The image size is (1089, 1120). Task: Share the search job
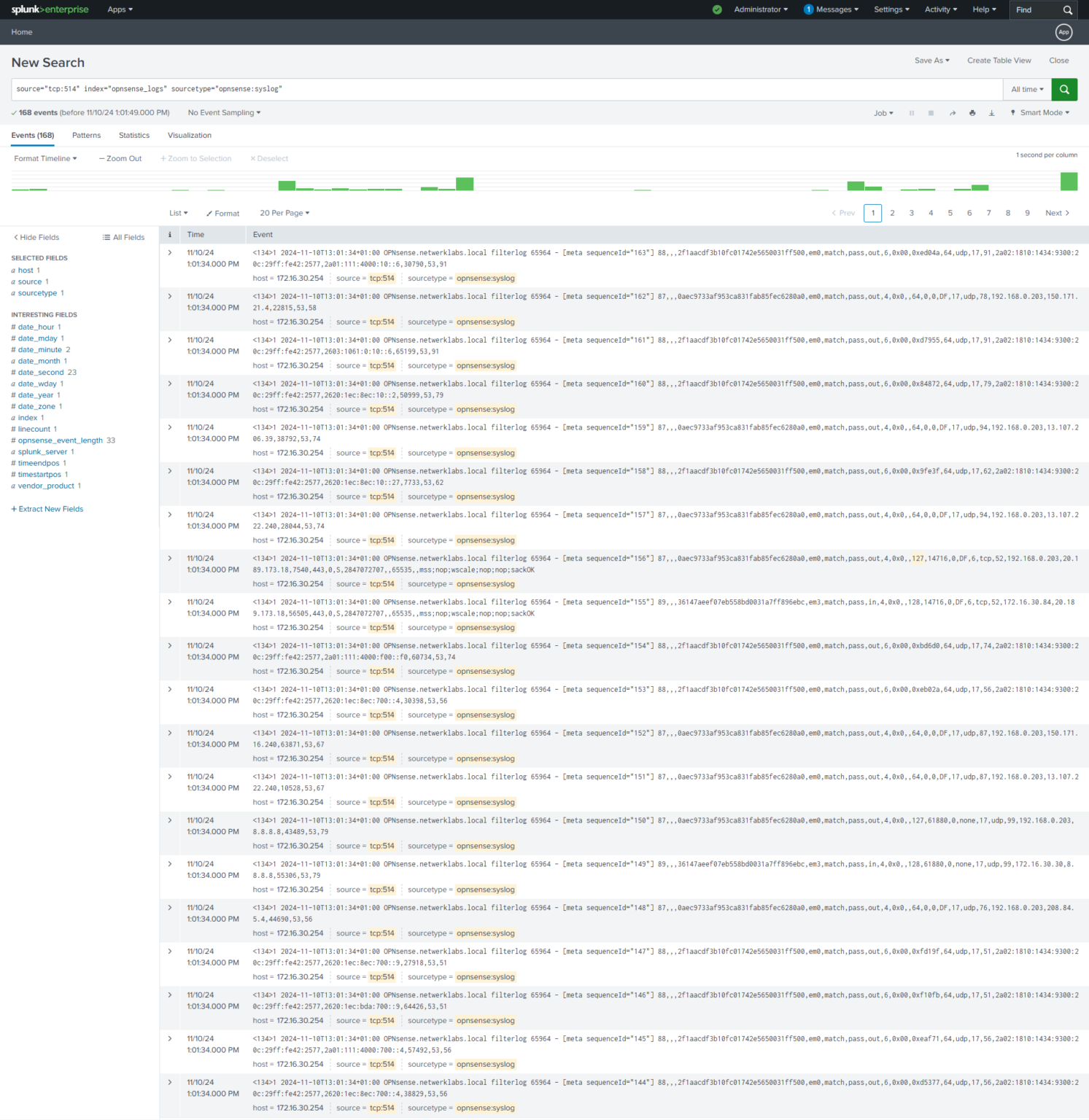pos(953,112)
